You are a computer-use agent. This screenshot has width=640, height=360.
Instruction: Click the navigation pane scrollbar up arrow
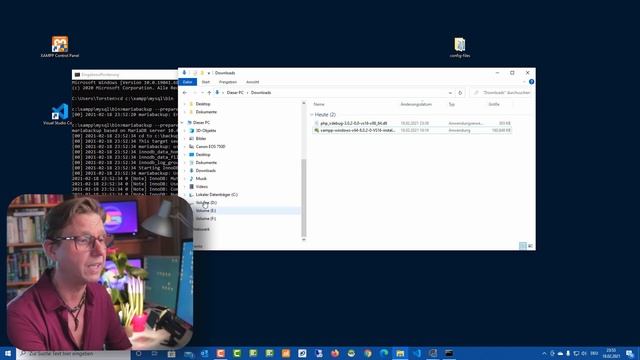click(303, 104)
